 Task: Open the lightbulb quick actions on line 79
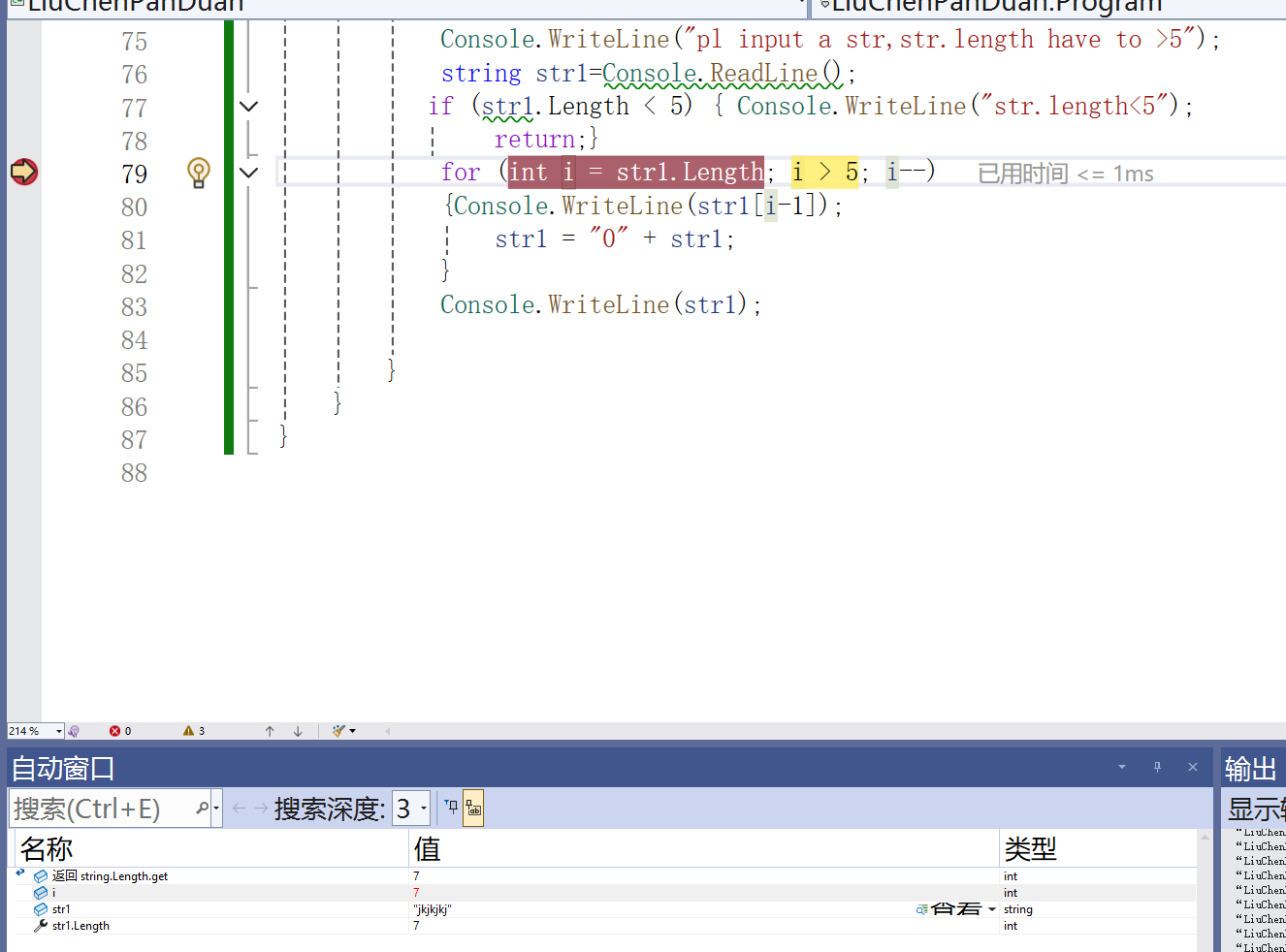click(x=198, y=173)
